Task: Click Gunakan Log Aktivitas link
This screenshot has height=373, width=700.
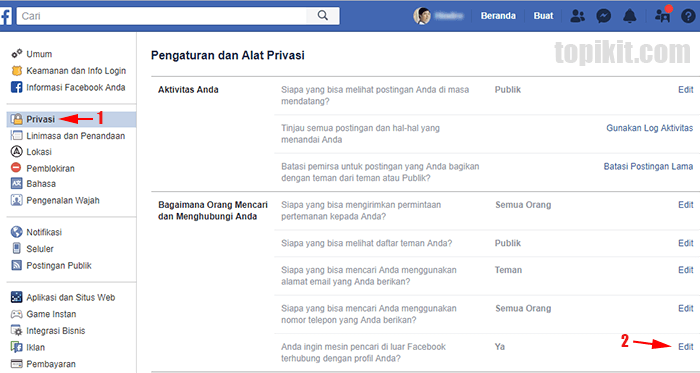Action: tap(650, 128)
